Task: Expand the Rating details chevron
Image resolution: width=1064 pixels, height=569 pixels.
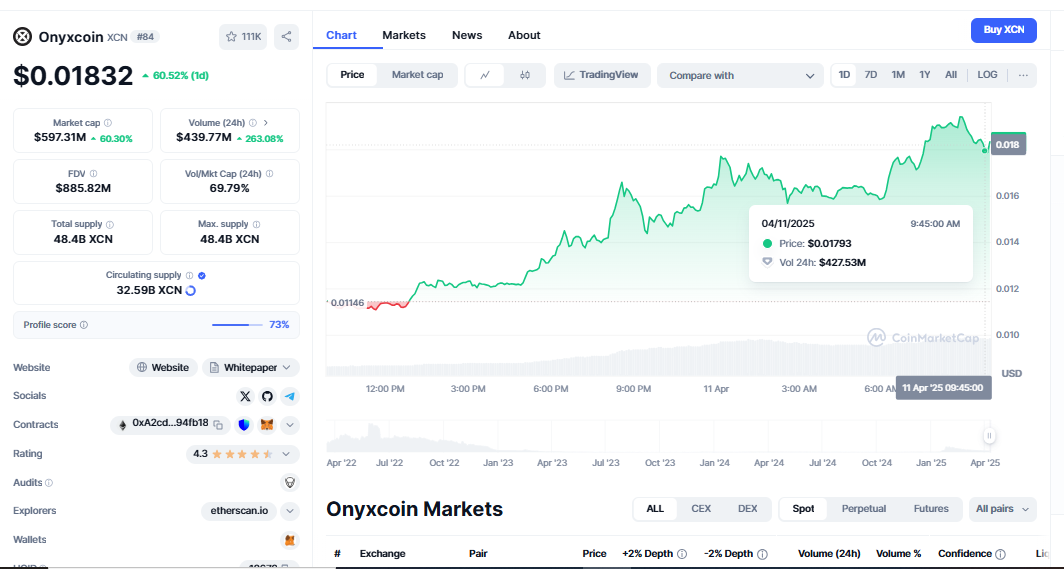Action: [286, 454]
